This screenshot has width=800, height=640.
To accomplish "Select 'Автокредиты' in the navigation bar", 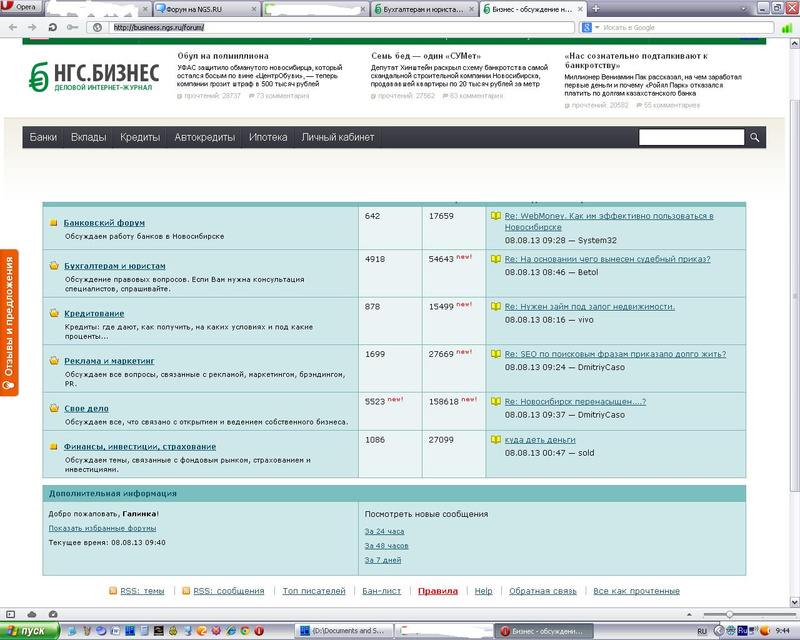I will 204,138.
